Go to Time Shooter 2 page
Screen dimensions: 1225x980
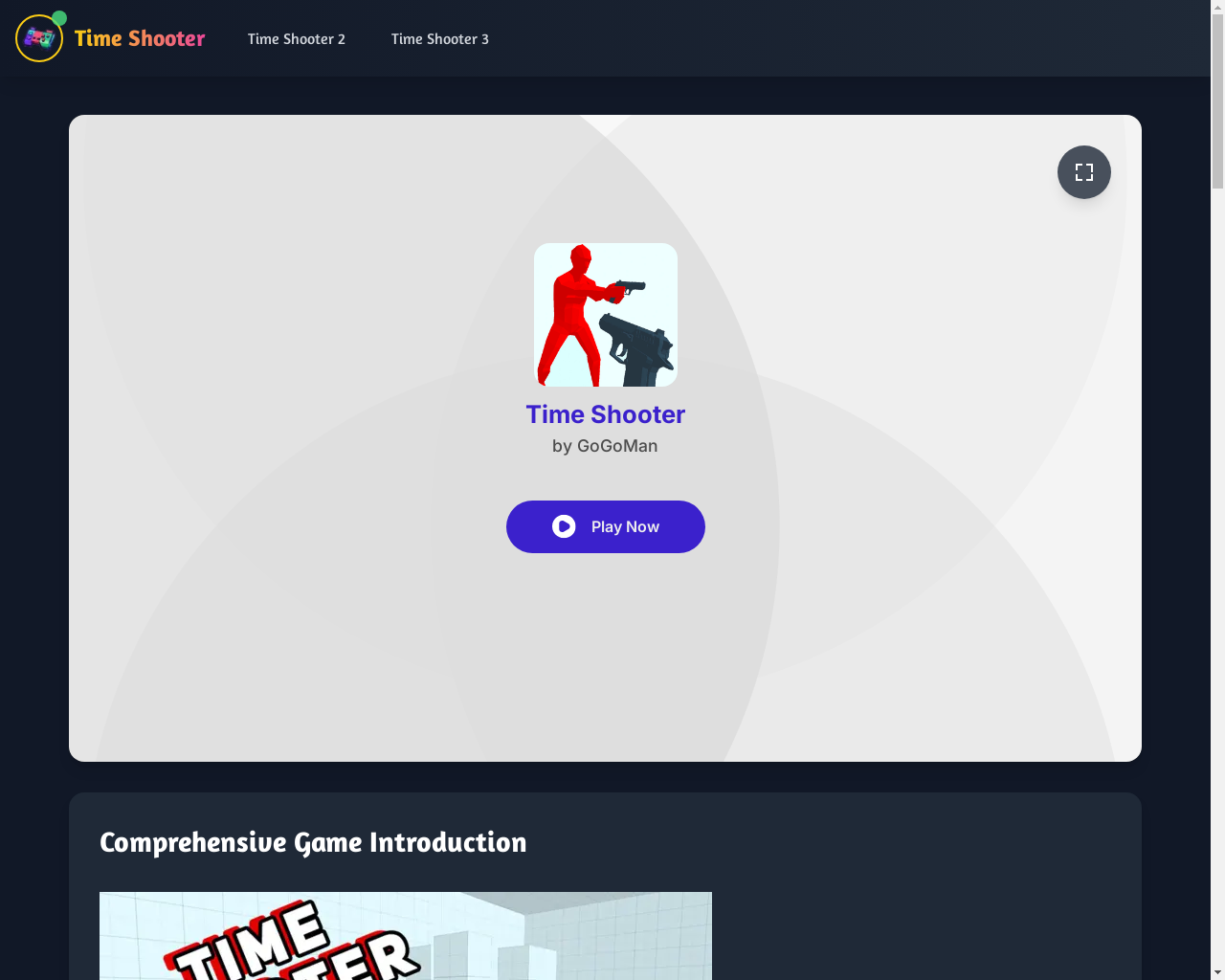coord(297,39)
